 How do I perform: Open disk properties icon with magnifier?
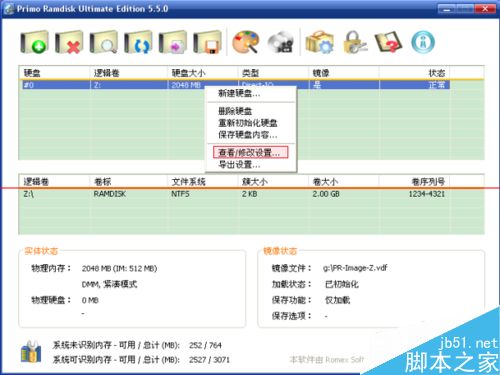(x=104, y=42)
